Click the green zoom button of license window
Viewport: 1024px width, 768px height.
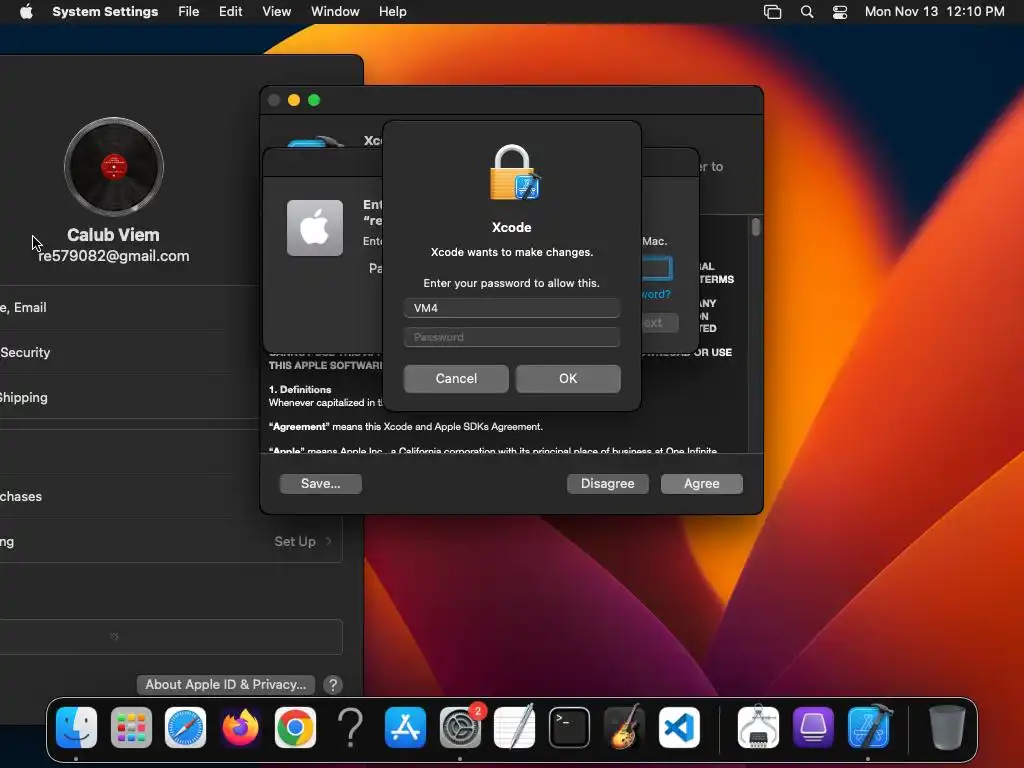(314, 100)
